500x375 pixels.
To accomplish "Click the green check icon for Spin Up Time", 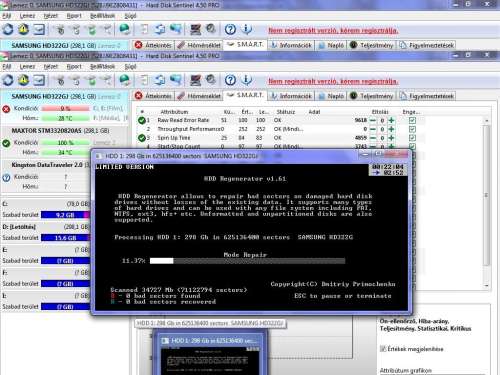I will pos(142,138).
